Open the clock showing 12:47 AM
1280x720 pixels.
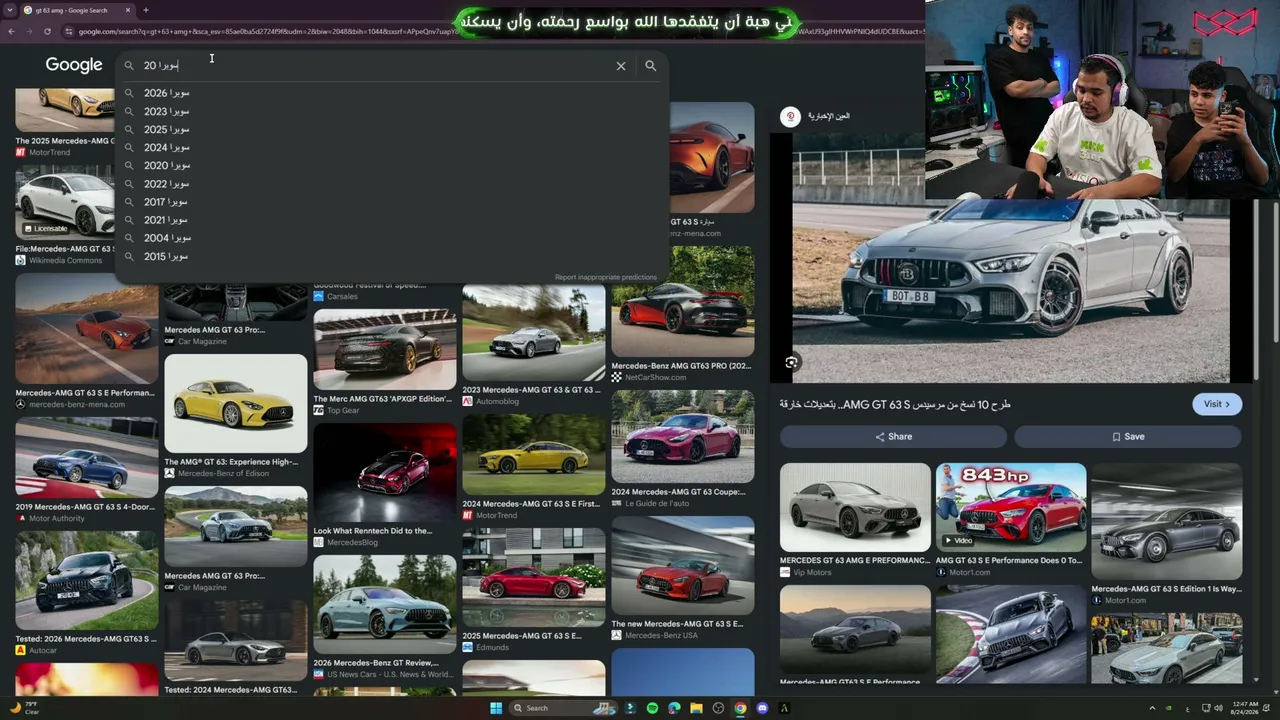coord(1245,708)
